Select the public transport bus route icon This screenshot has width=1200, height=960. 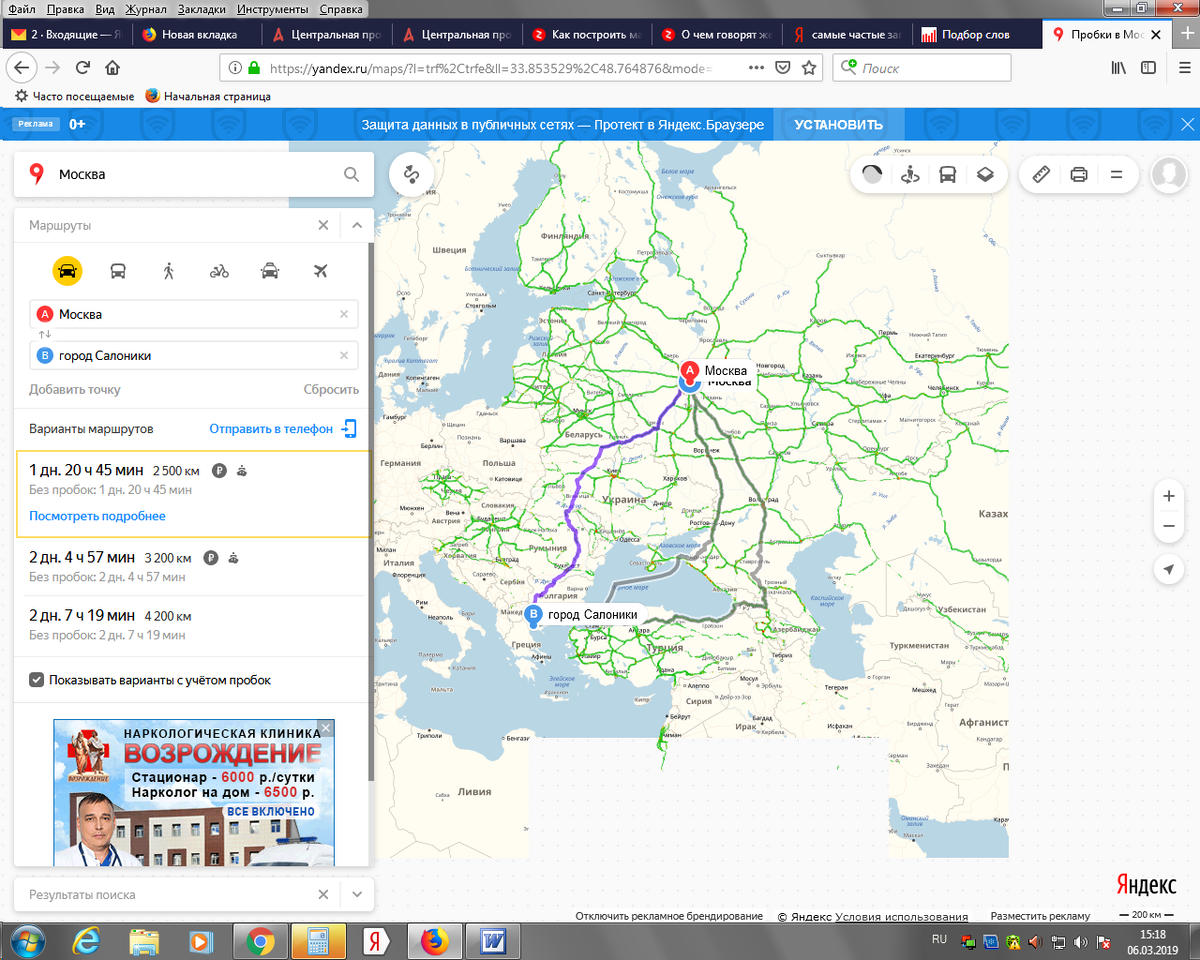(x=118, y=271)
